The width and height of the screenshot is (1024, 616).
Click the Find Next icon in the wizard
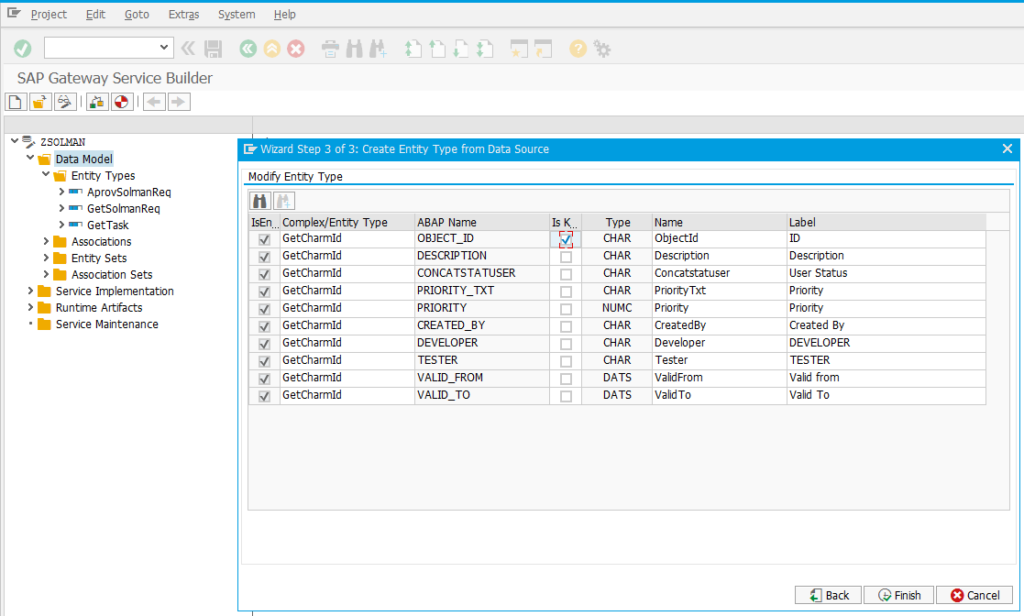click(284, 201)
